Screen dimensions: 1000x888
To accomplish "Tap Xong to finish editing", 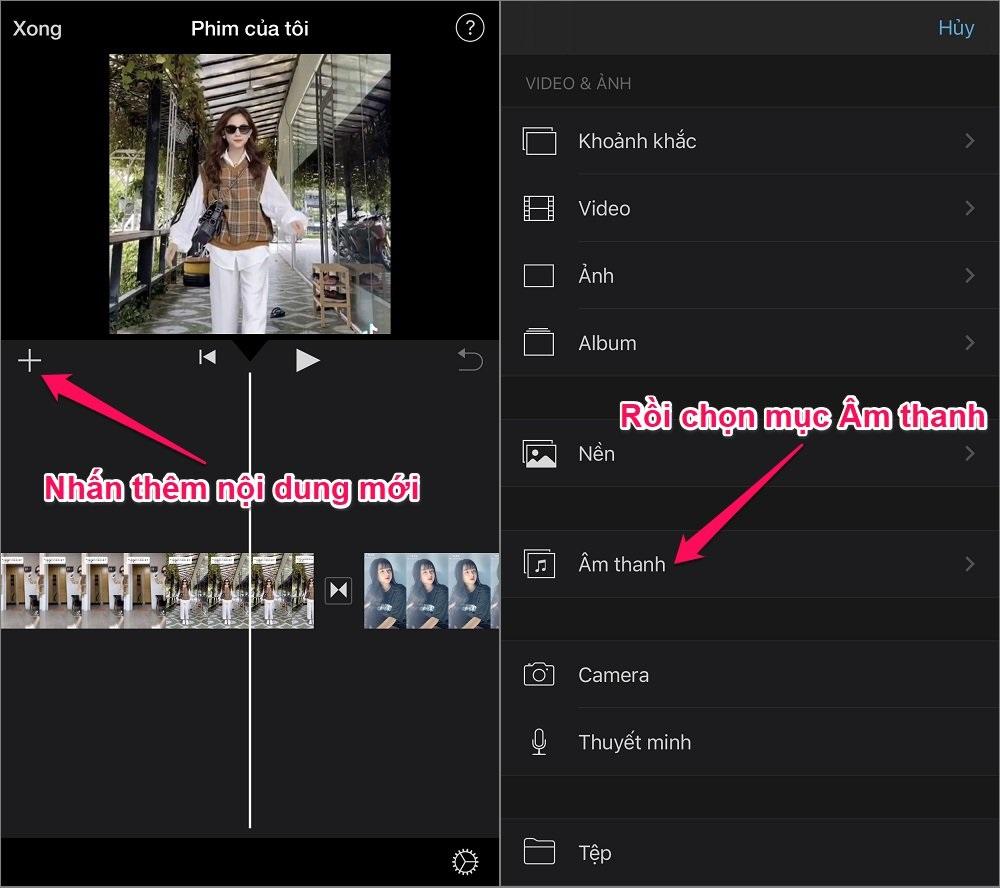I will point(36,28).
